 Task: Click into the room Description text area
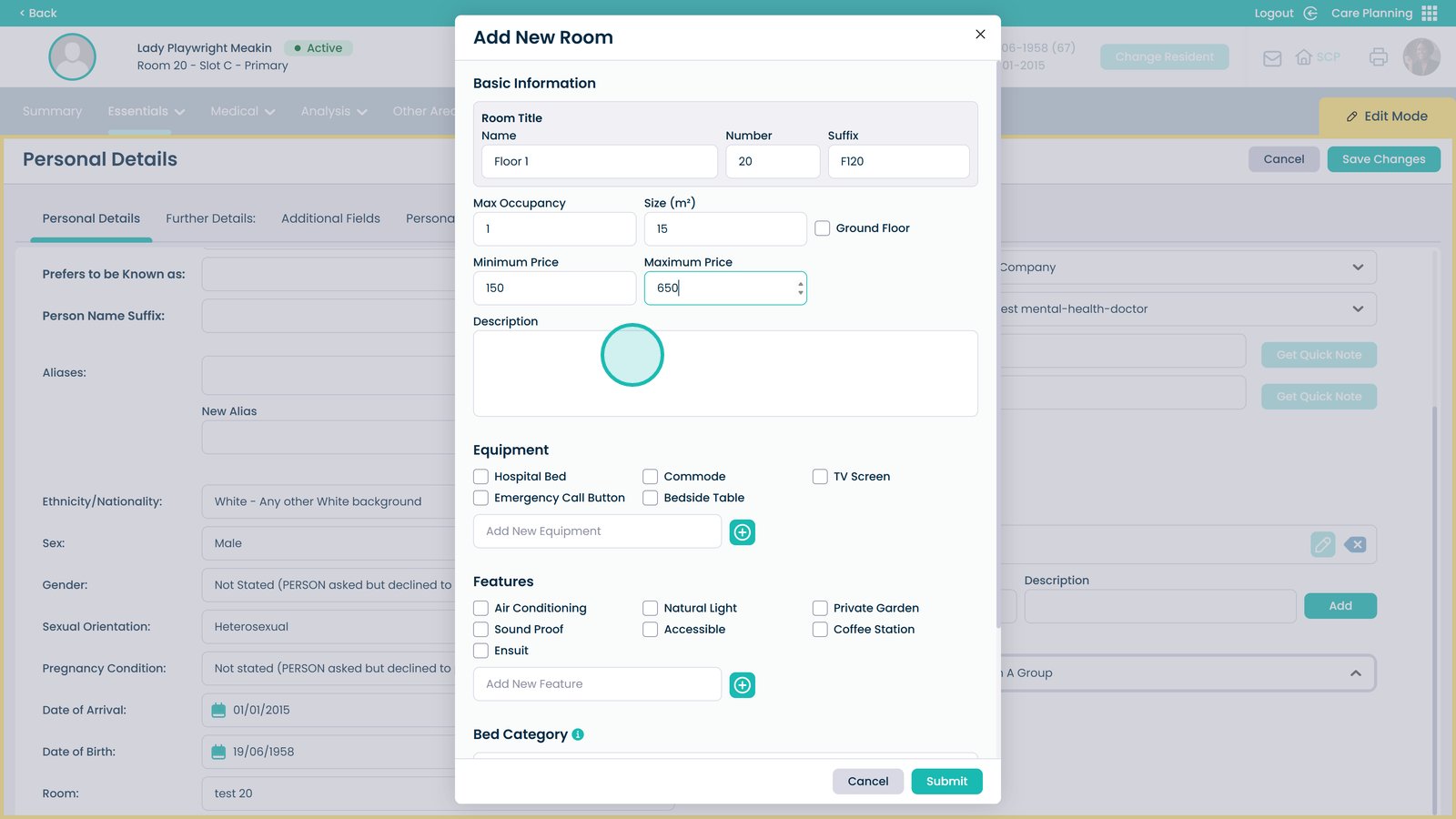[725, 374]
